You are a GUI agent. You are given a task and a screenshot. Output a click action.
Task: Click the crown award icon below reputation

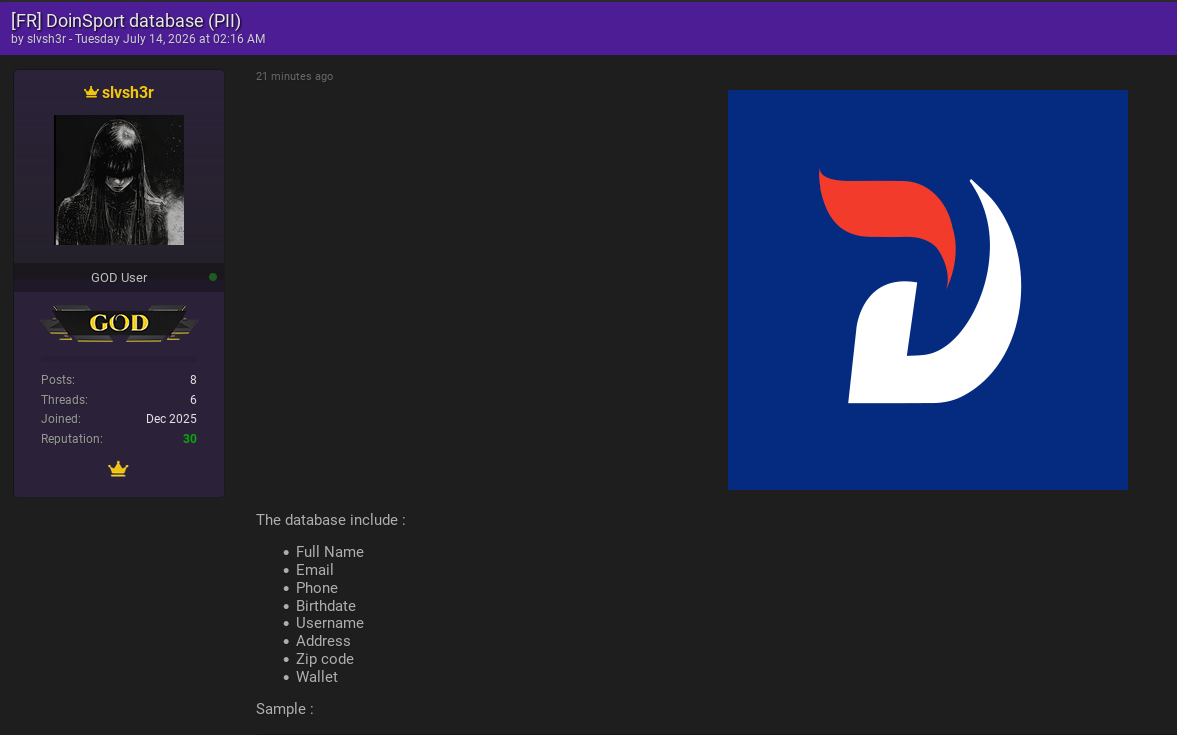tap(118, 469)
